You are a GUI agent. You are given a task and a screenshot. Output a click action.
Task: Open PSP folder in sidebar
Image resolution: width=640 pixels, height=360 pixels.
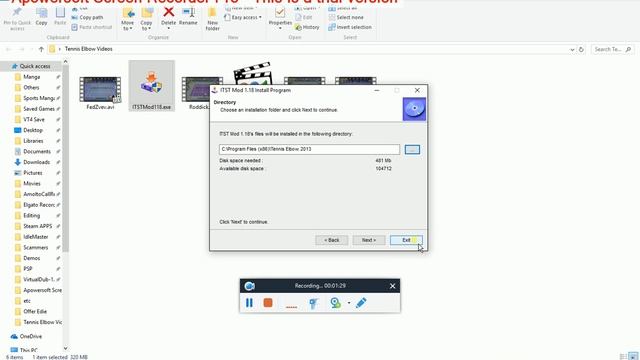[x=28, y=269]
